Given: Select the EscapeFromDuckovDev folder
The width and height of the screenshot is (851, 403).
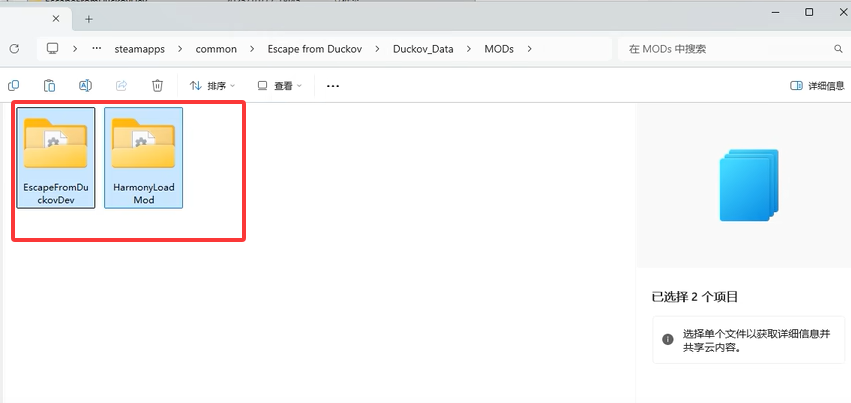Looking at the screenshot, I should coord(56,157).
